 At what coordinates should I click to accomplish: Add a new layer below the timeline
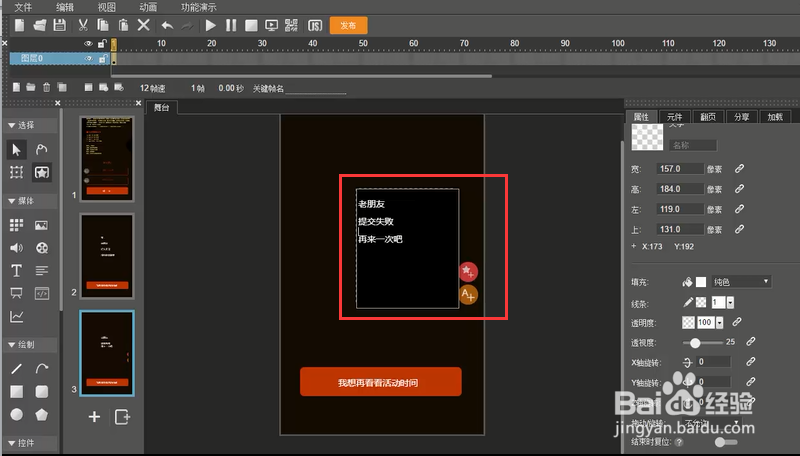[x=16, y=88]
